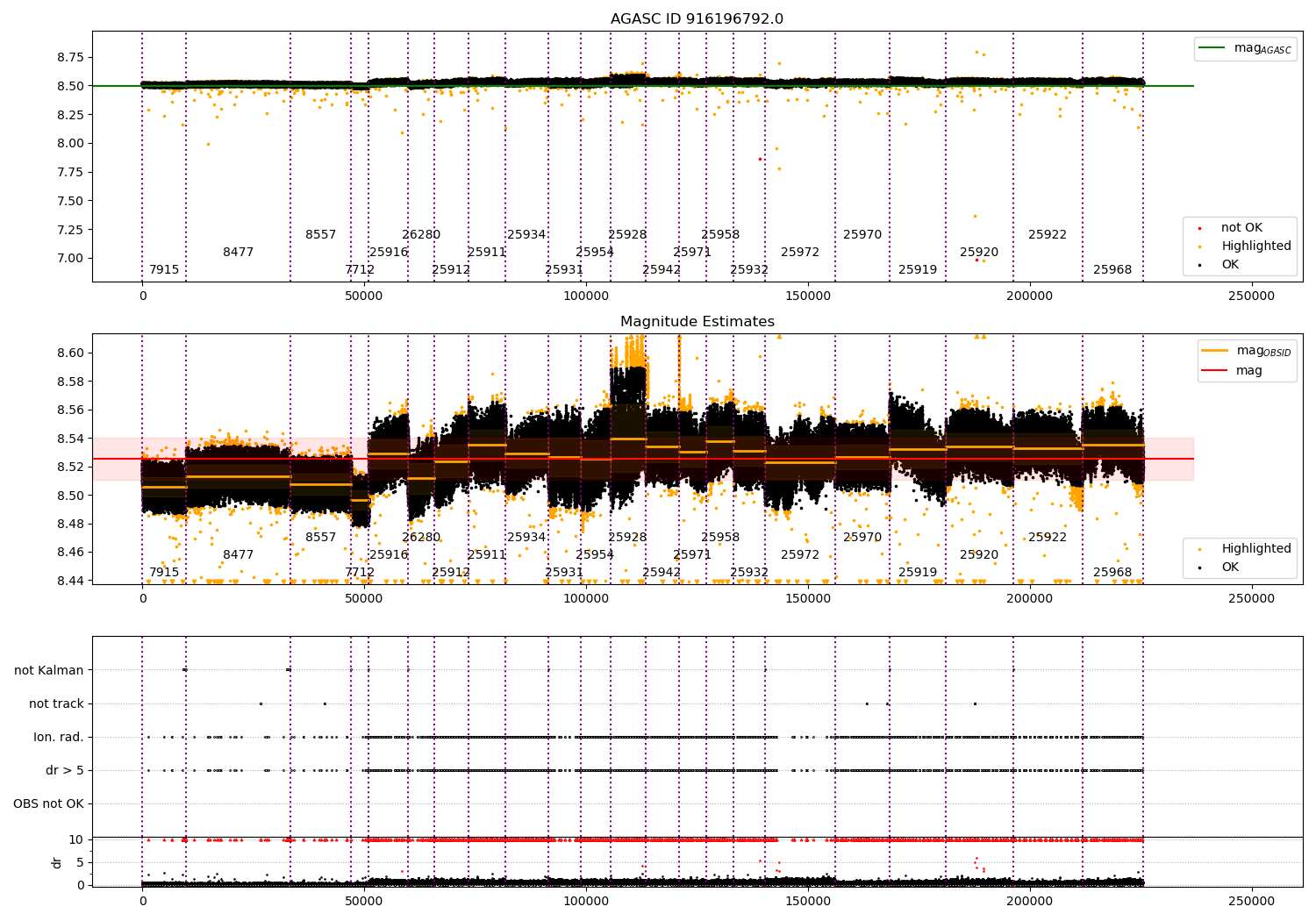The image size is (1316, 921).
Task: Click the 'dr > 5' row label
Action: tap(65, 770)
